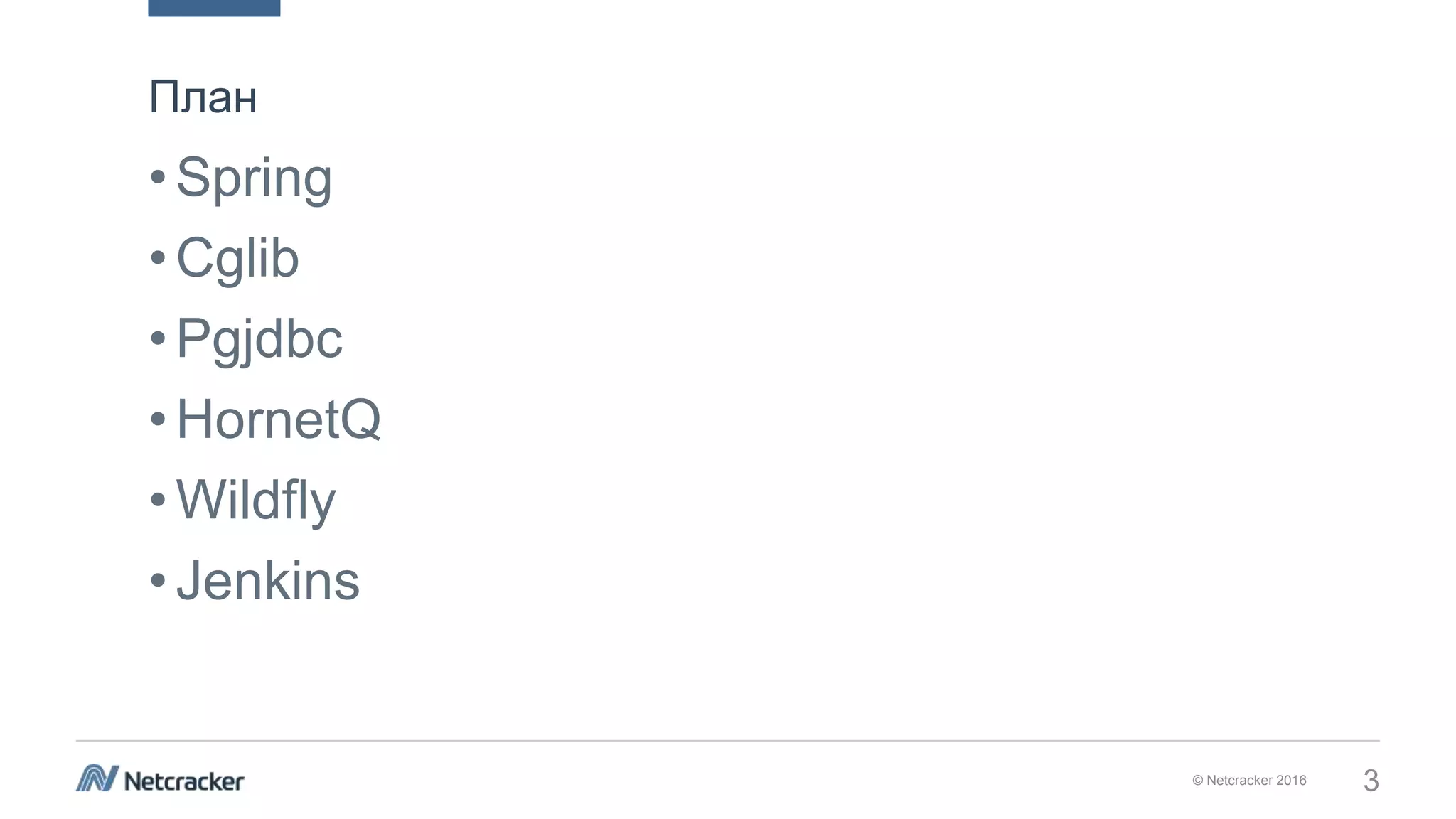Select the Pgjdbc list item
Viewport: 1456px width, 819px height.
[259, 338]
